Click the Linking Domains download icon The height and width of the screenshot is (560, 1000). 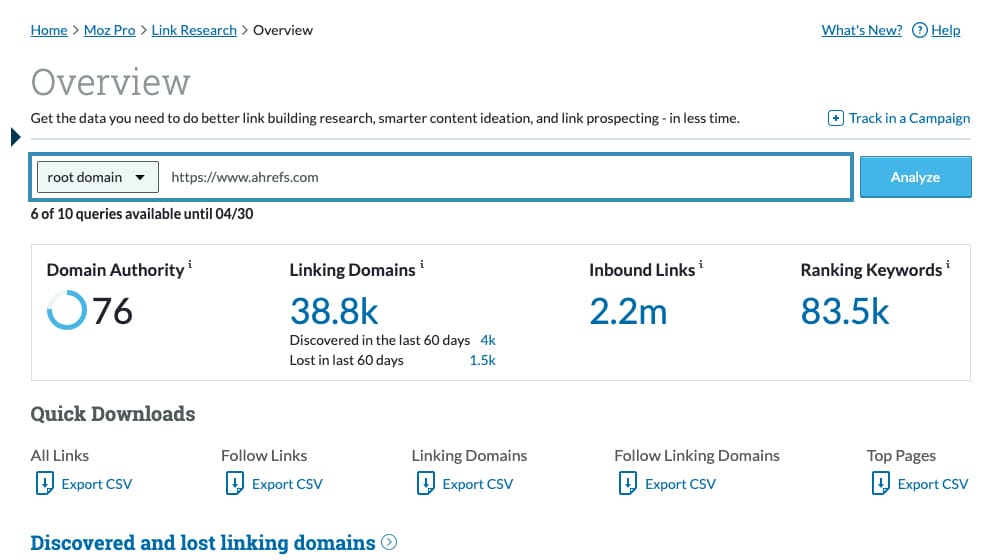tap(425, 483)
